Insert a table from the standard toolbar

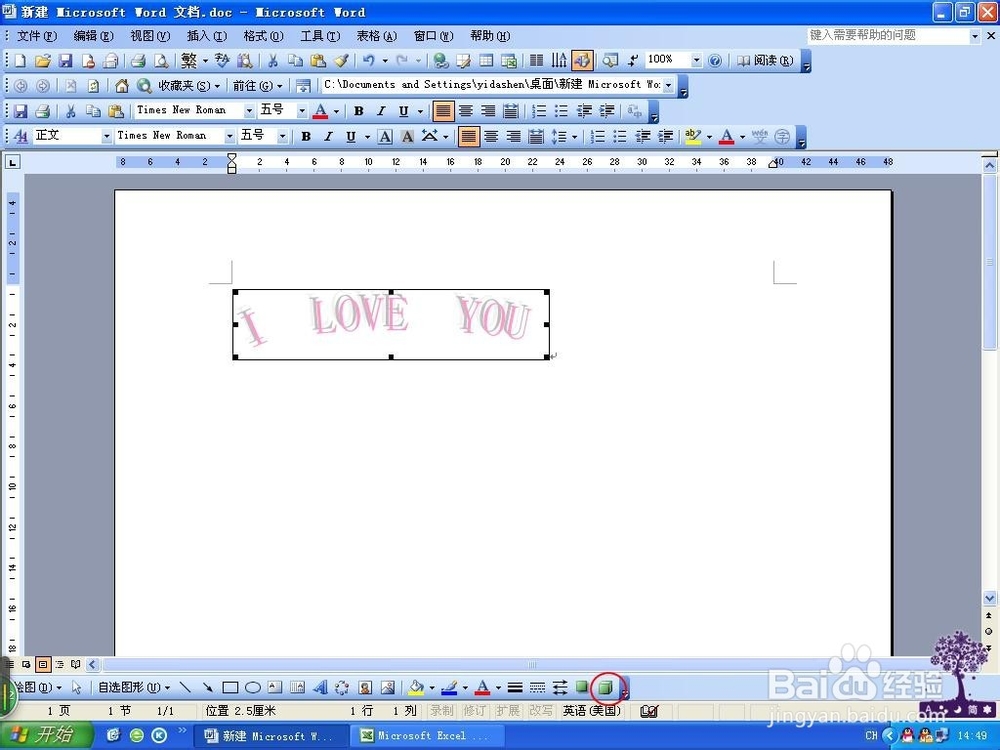(486, 61)
